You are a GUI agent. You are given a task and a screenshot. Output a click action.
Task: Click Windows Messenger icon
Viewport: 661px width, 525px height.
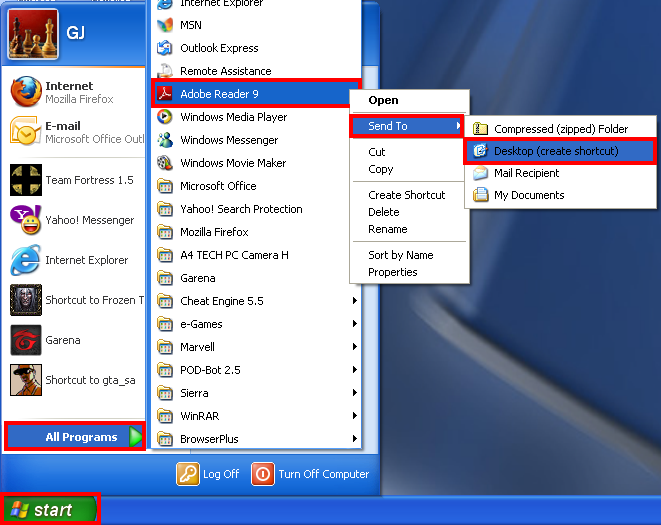point(165,140)
